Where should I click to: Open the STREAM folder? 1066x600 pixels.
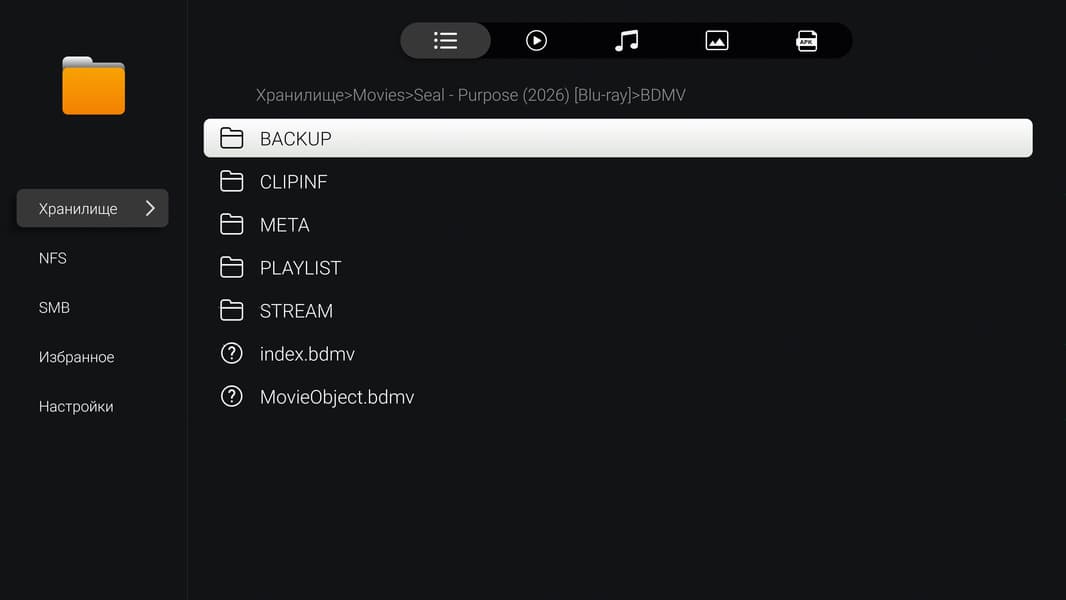tap(296, 311)
